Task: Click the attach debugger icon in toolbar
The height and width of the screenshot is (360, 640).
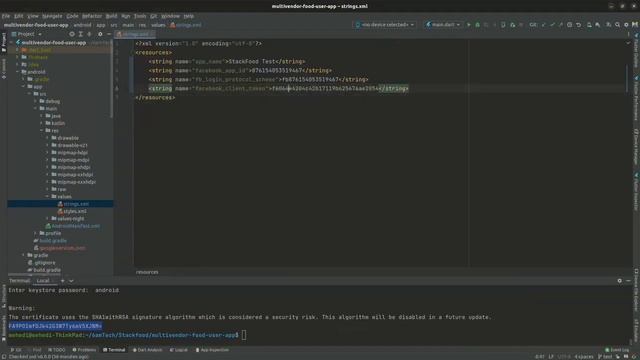Action: click(512, 25)
